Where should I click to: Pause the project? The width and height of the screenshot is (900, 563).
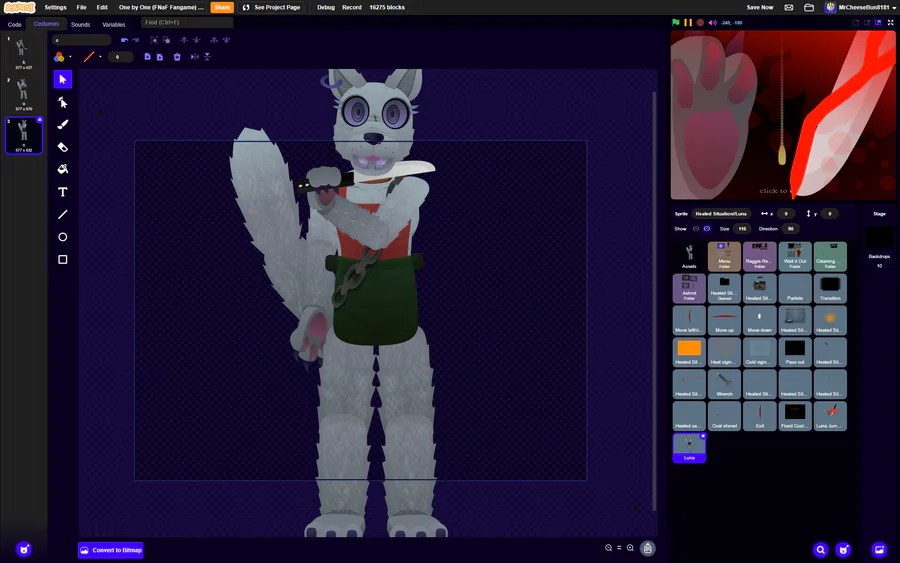tap(688, 22)
